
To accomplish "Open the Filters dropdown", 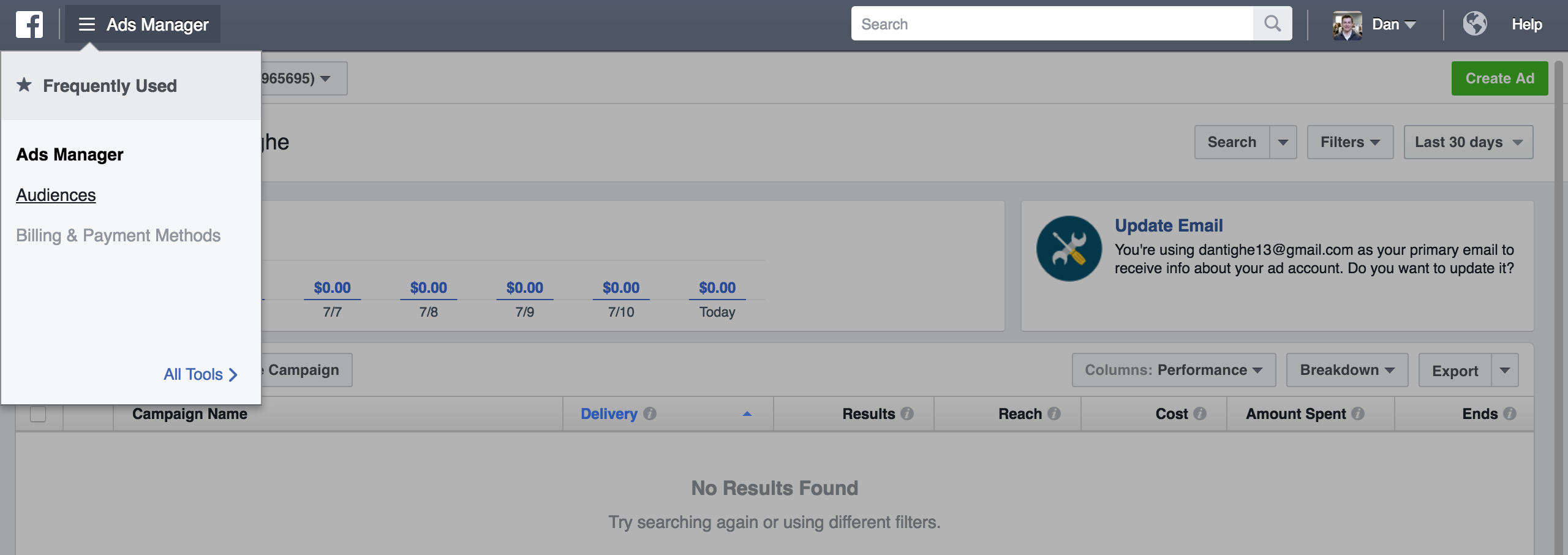I will click(x=1349, y=142).
